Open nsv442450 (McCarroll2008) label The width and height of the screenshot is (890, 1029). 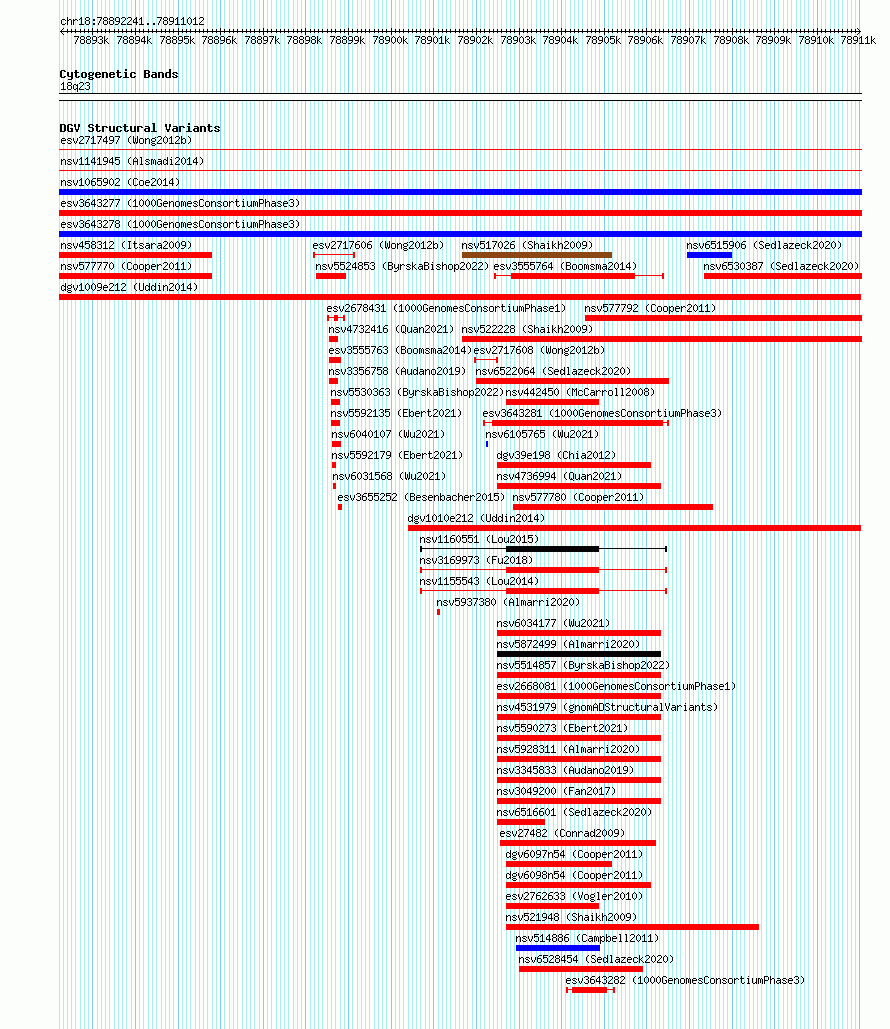[x=580, y=392]
